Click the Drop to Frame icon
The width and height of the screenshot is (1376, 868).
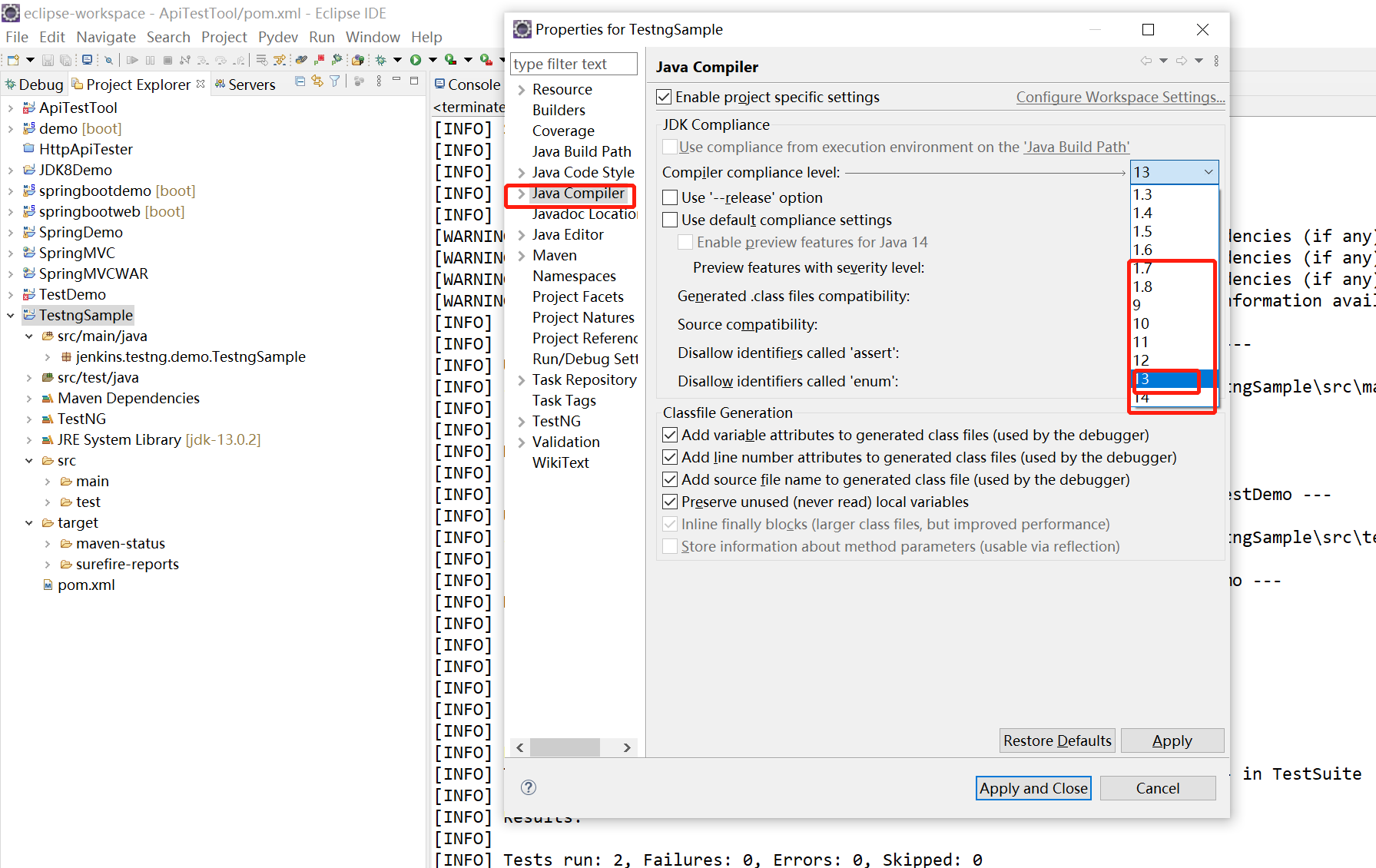pyautogui.click(x=262, y=60)
